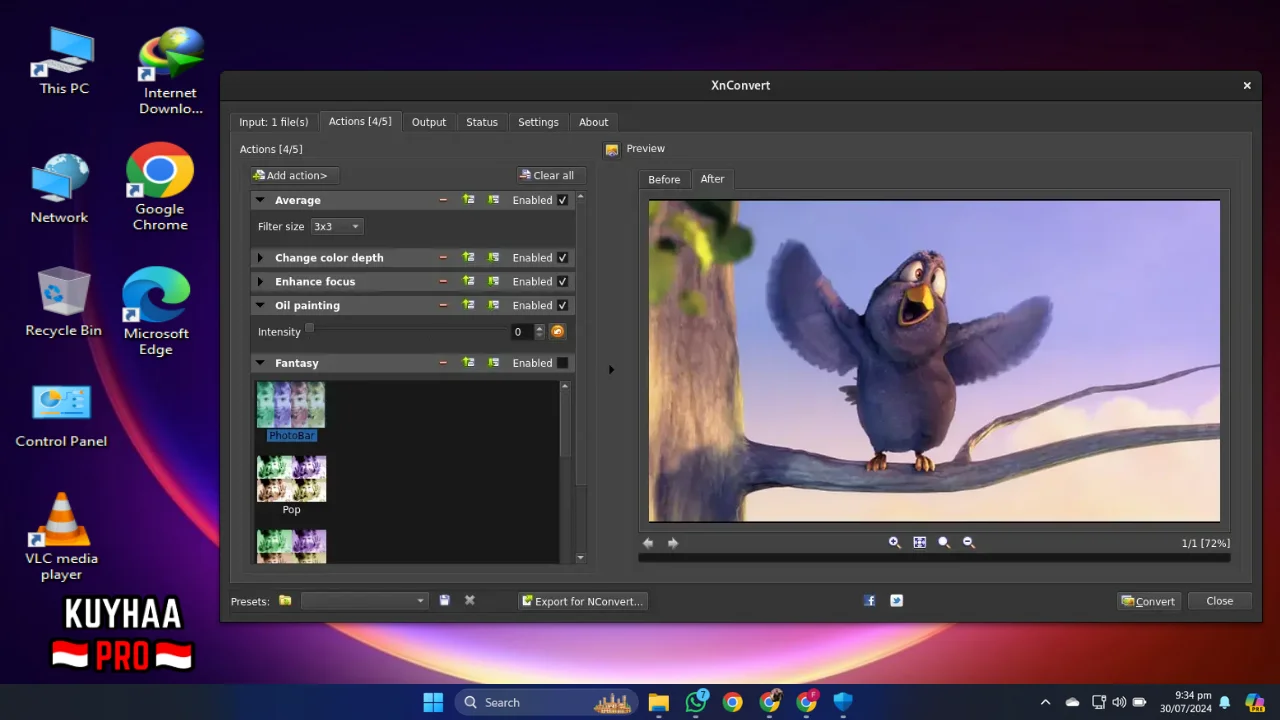Viewport: 1280px width, 720px height.
Task: Click the Windows Start button
Action: pos(433,702)
